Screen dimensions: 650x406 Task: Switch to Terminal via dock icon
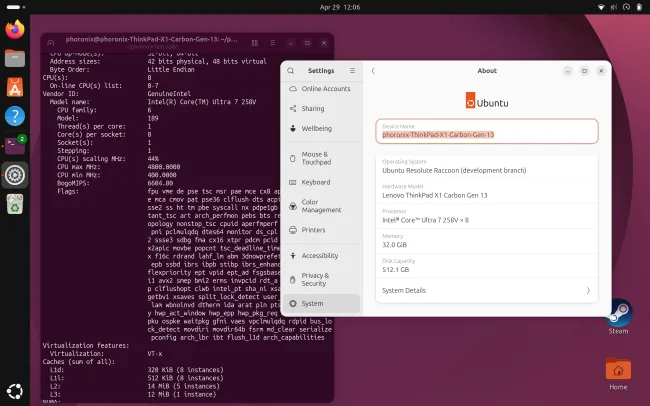pos(15,146)
